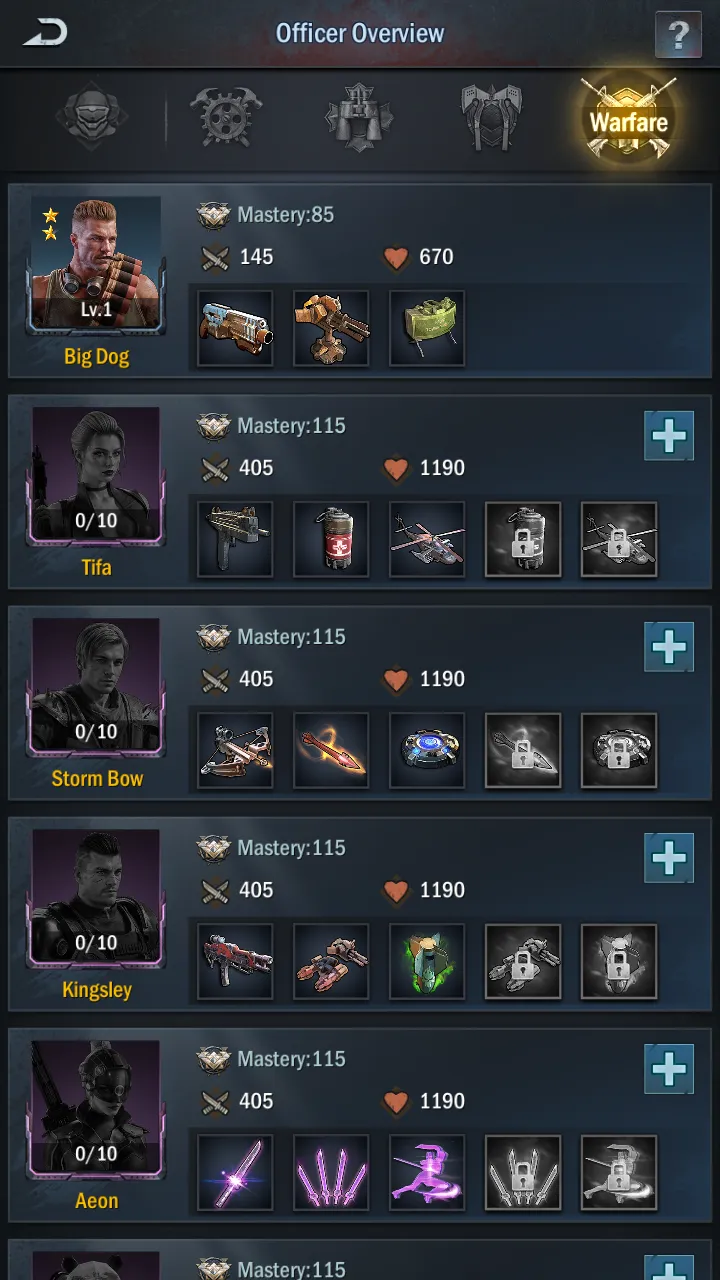This screenshot has height=1280, width=720.
Task: Add Aeon using the plus button
Action: click(x=669, y=1069)
